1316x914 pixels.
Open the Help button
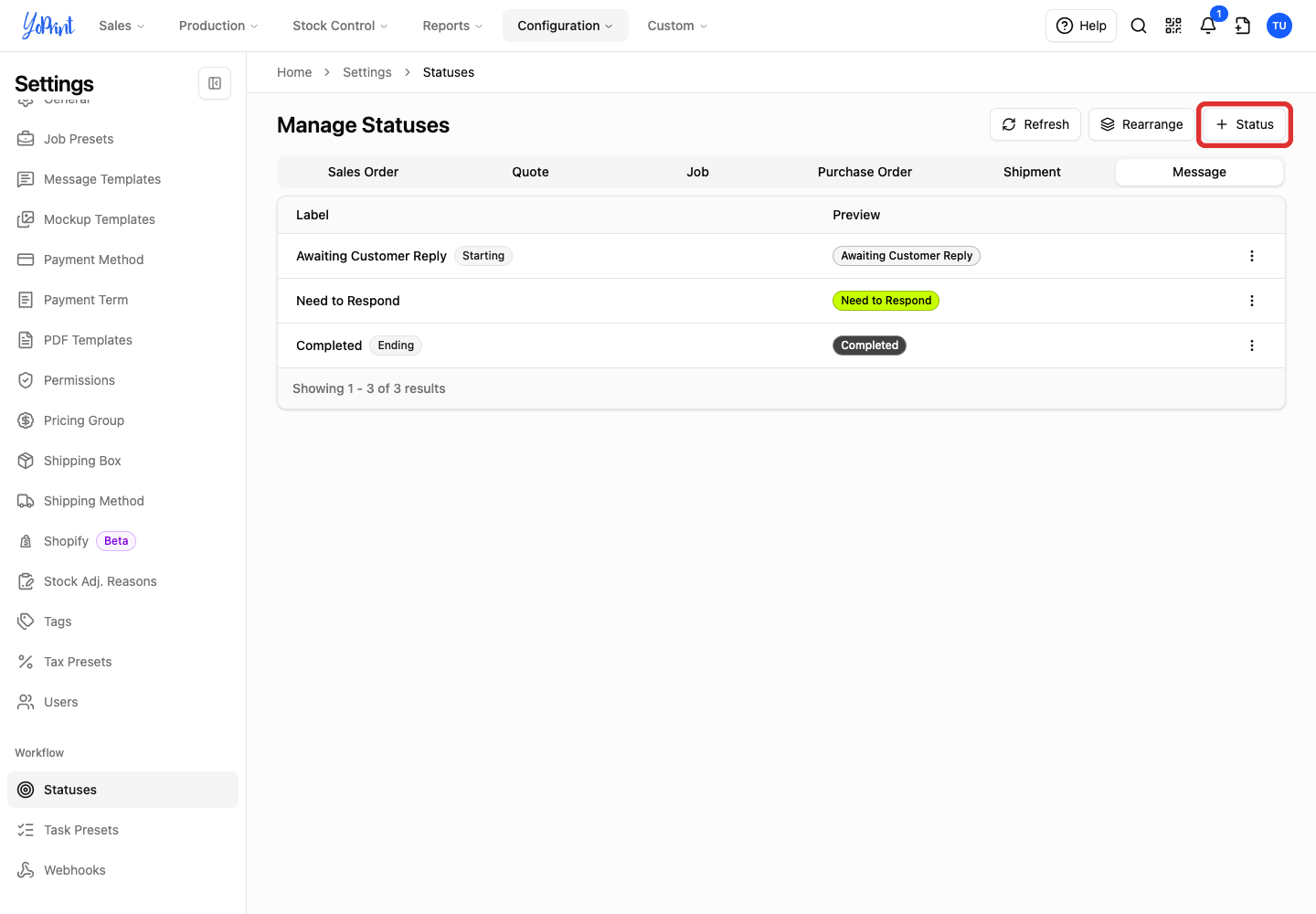1081,26
